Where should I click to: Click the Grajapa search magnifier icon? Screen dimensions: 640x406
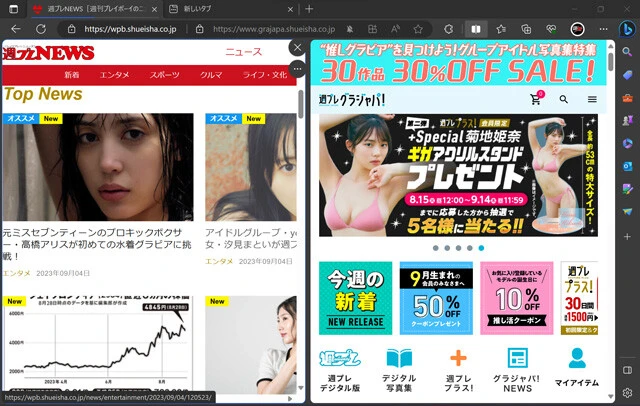pyautogui.click(x=564, y=99)
